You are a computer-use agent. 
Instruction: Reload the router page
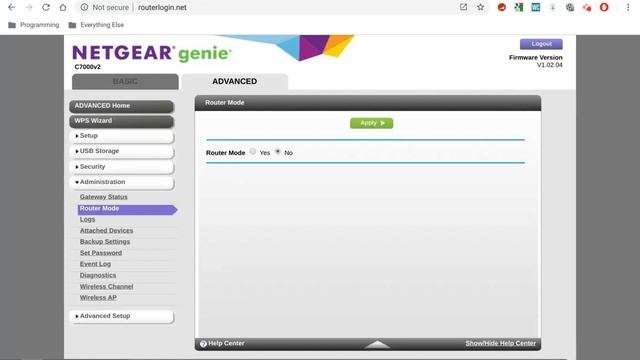46,7
